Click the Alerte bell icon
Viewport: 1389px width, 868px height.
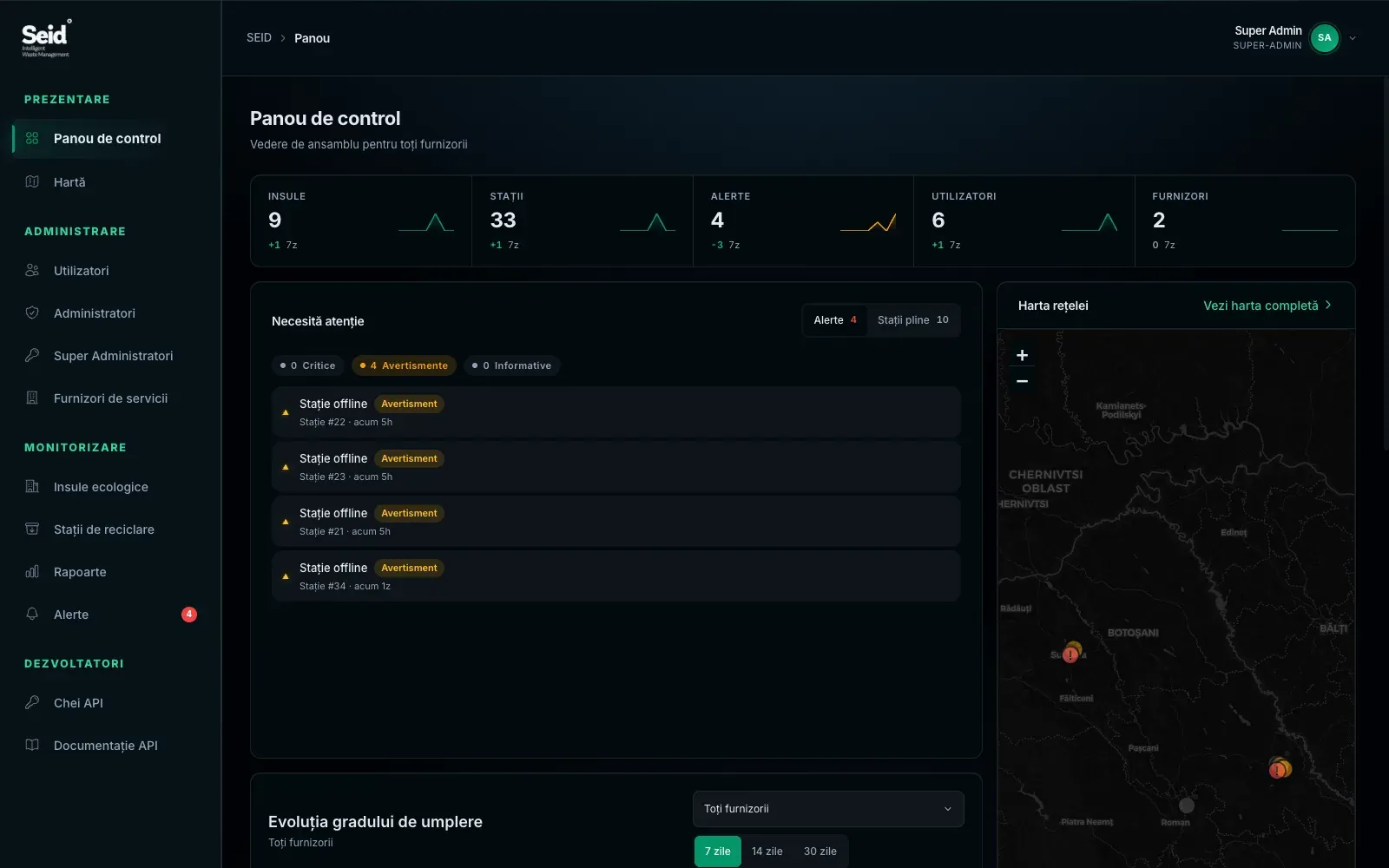(x=32, y=614)
